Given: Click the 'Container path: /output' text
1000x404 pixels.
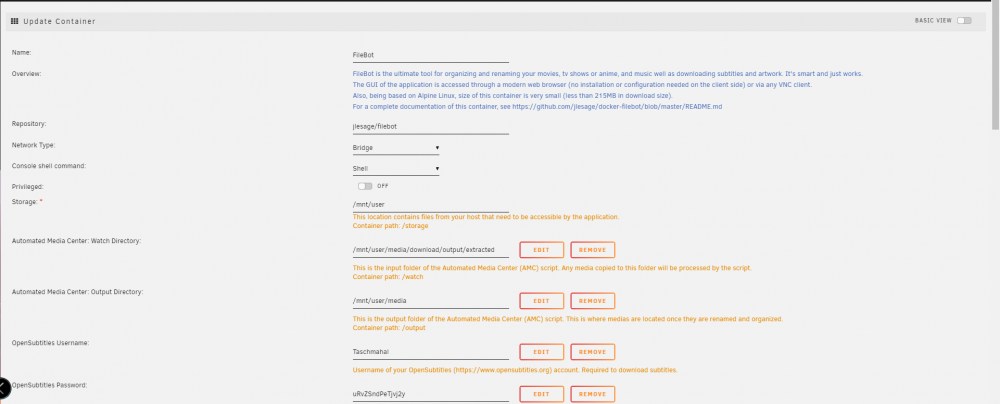Looking at the screenshot, I should [x=389, y=328].
